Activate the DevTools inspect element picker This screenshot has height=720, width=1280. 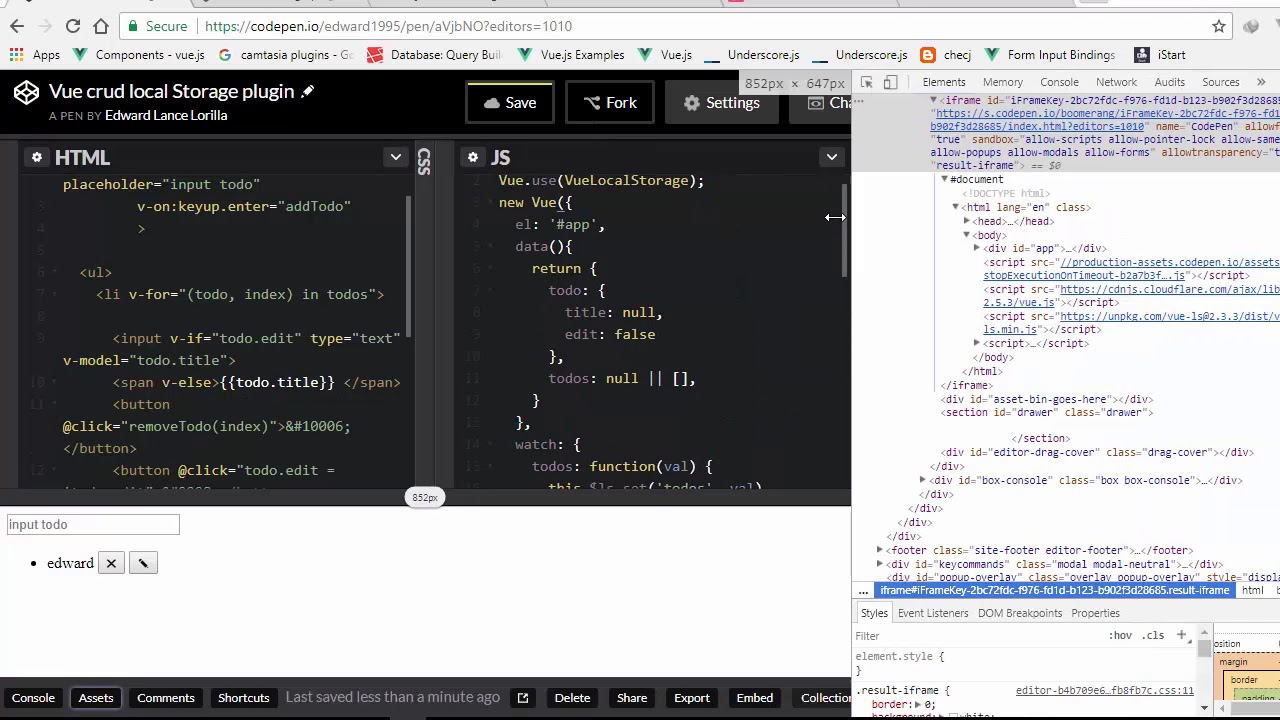pyautogui.click(x=866, y=82)
